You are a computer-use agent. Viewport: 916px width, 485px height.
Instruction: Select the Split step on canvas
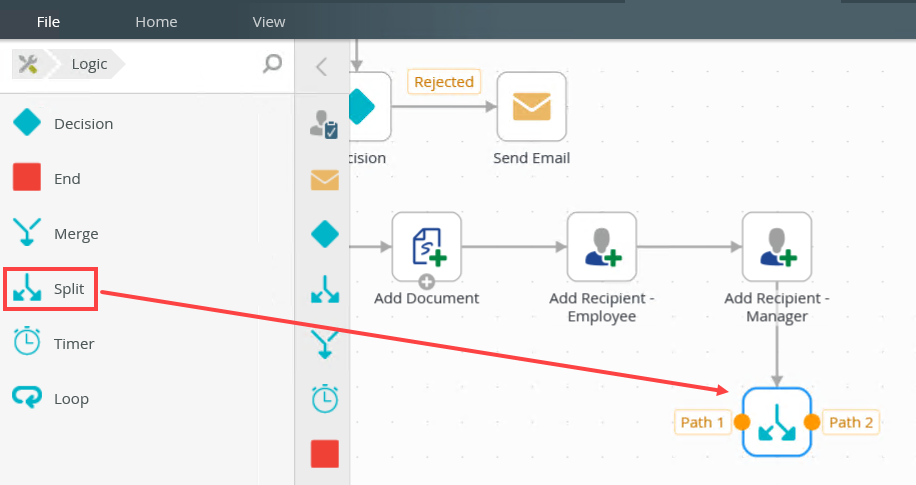click(777, 422)
